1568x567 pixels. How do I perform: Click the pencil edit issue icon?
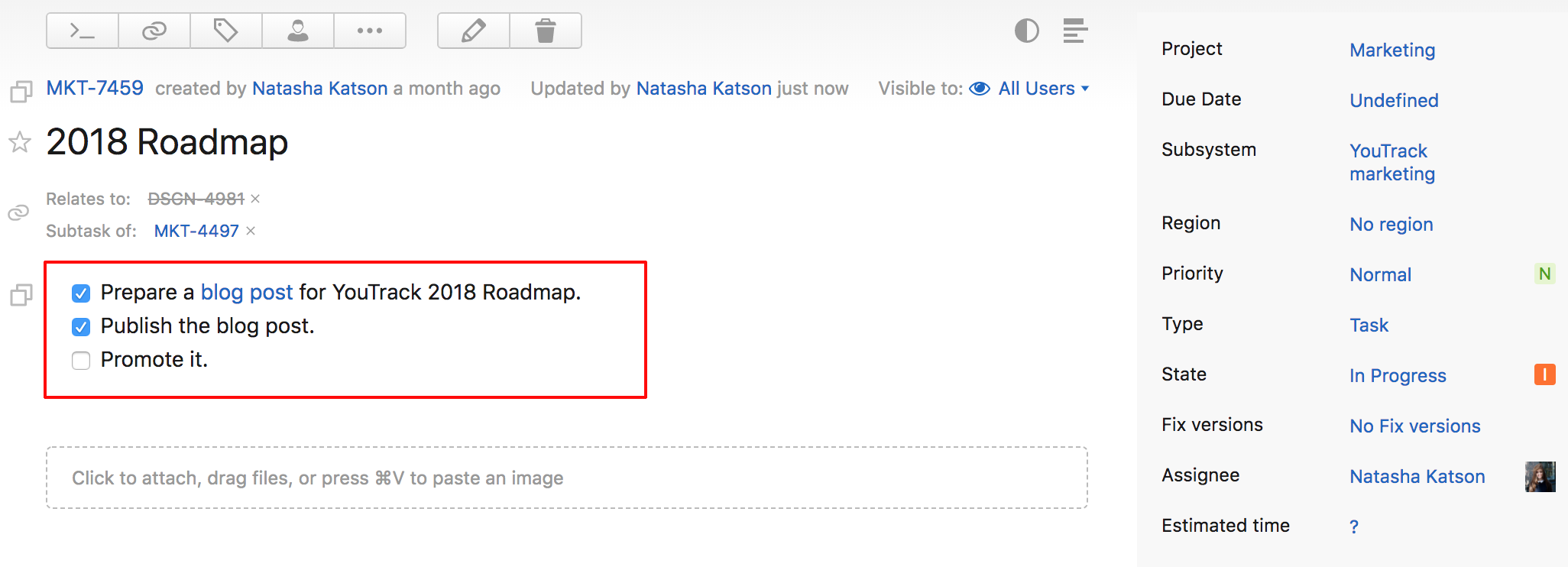[474, 31]
